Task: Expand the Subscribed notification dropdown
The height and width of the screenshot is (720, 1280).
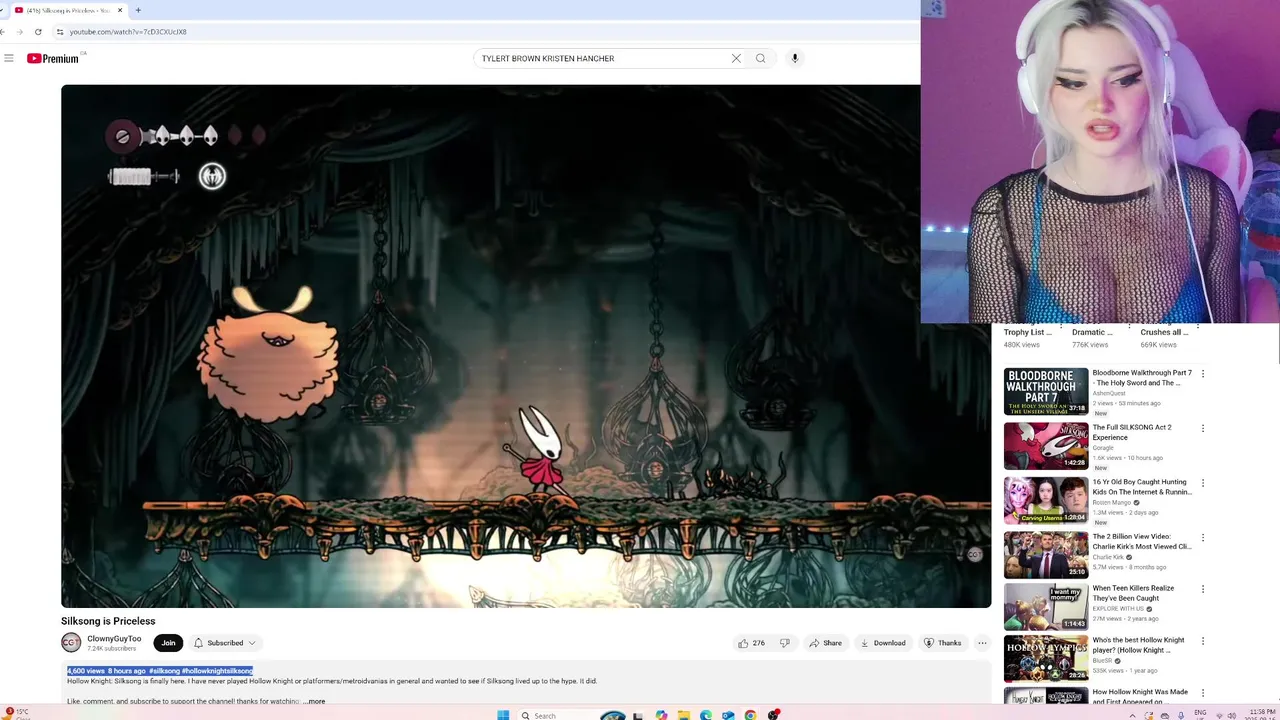Action: (x=225, y=643)
